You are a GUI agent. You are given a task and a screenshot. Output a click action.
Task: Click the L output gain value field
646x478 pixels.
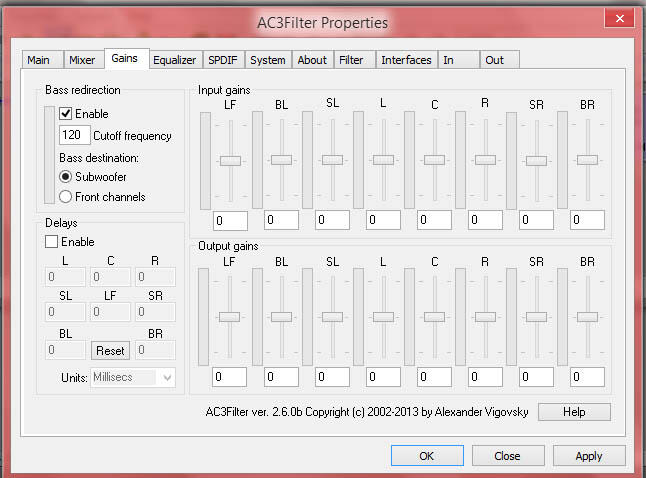point(384,377)
